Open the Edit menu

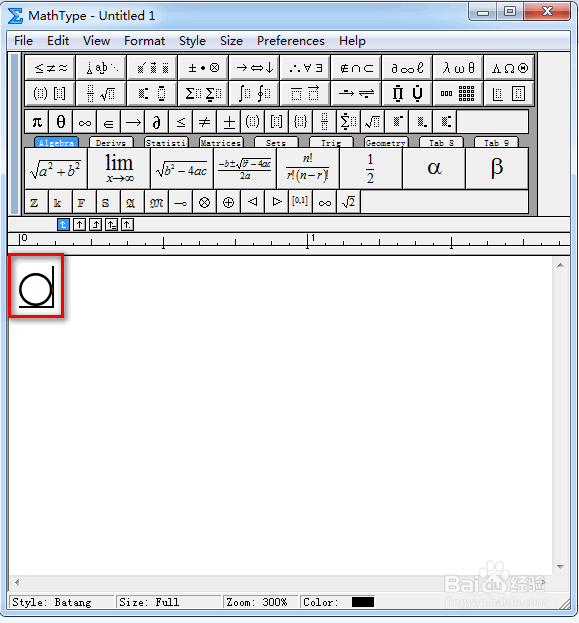[58, 41]
